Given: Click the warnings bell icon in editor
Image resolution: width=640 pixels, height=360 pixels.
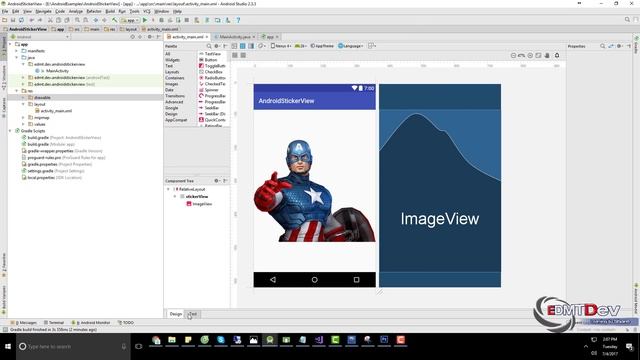Looking at the screenshot, I should [557, 55].
